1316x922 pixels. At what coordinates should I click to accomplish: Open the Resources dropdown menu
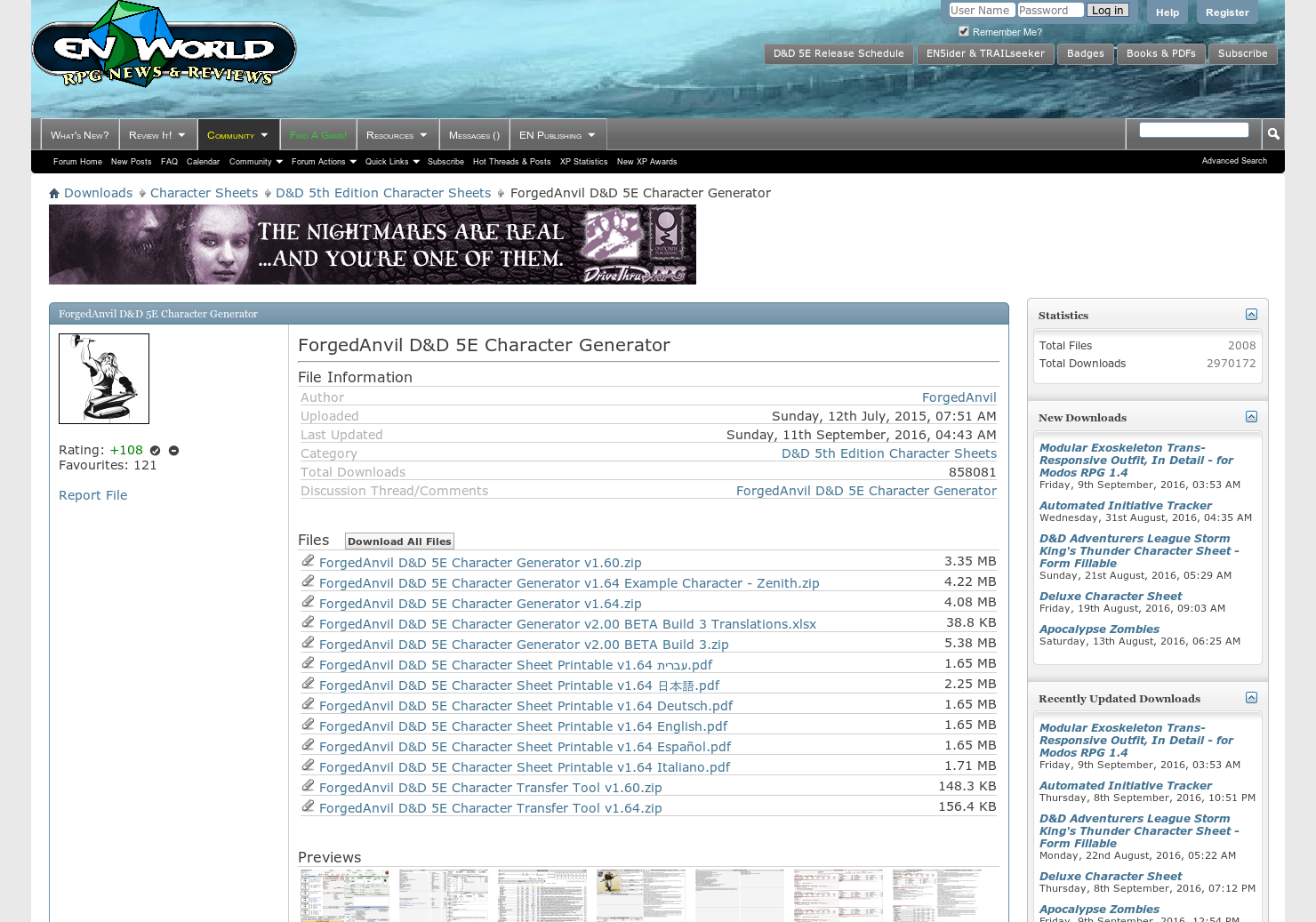point(397,135)
